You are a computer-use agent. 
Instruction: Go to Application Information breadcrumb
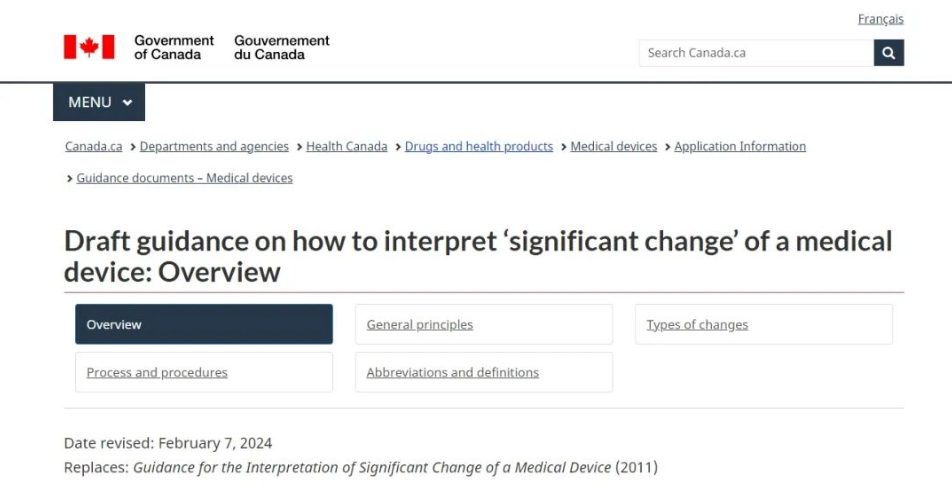coord(739,146)
